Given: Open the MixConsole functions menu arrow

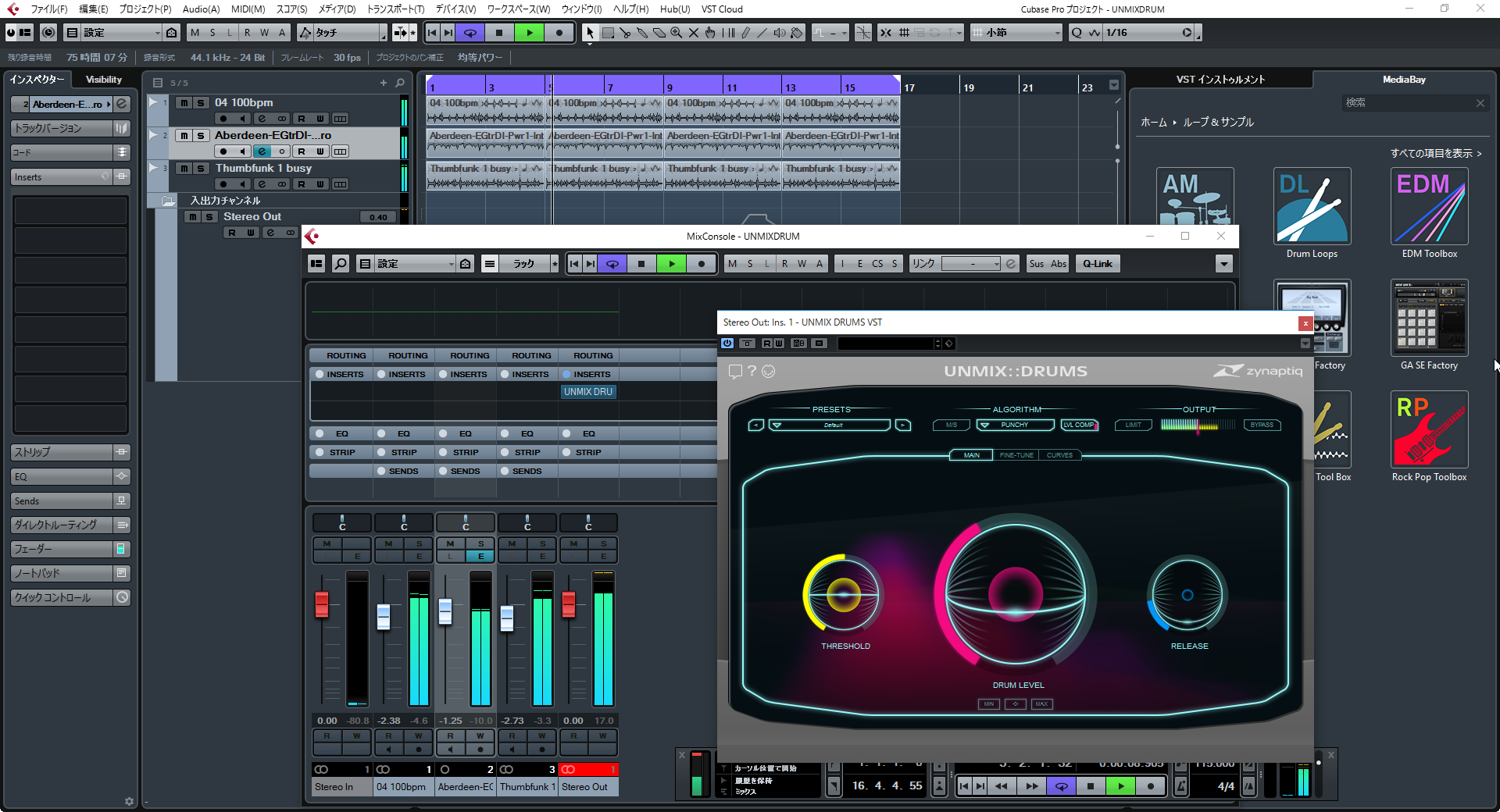Looking at the screenshot, I should pos(1224,264).
